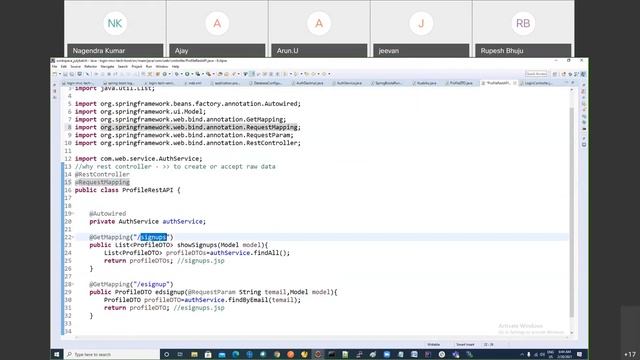Open the Project menu
Image resolution: width=640 pixels, height=360 pixels.
[137, 67]
